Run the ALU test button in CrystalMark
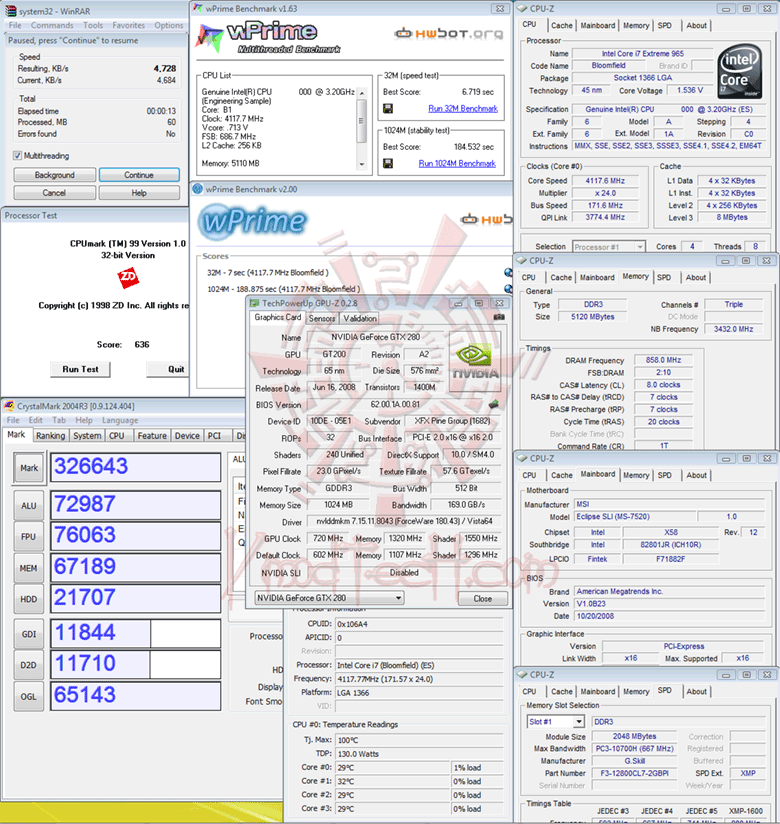This screenshot has height=824, width=780. point(28,506)
